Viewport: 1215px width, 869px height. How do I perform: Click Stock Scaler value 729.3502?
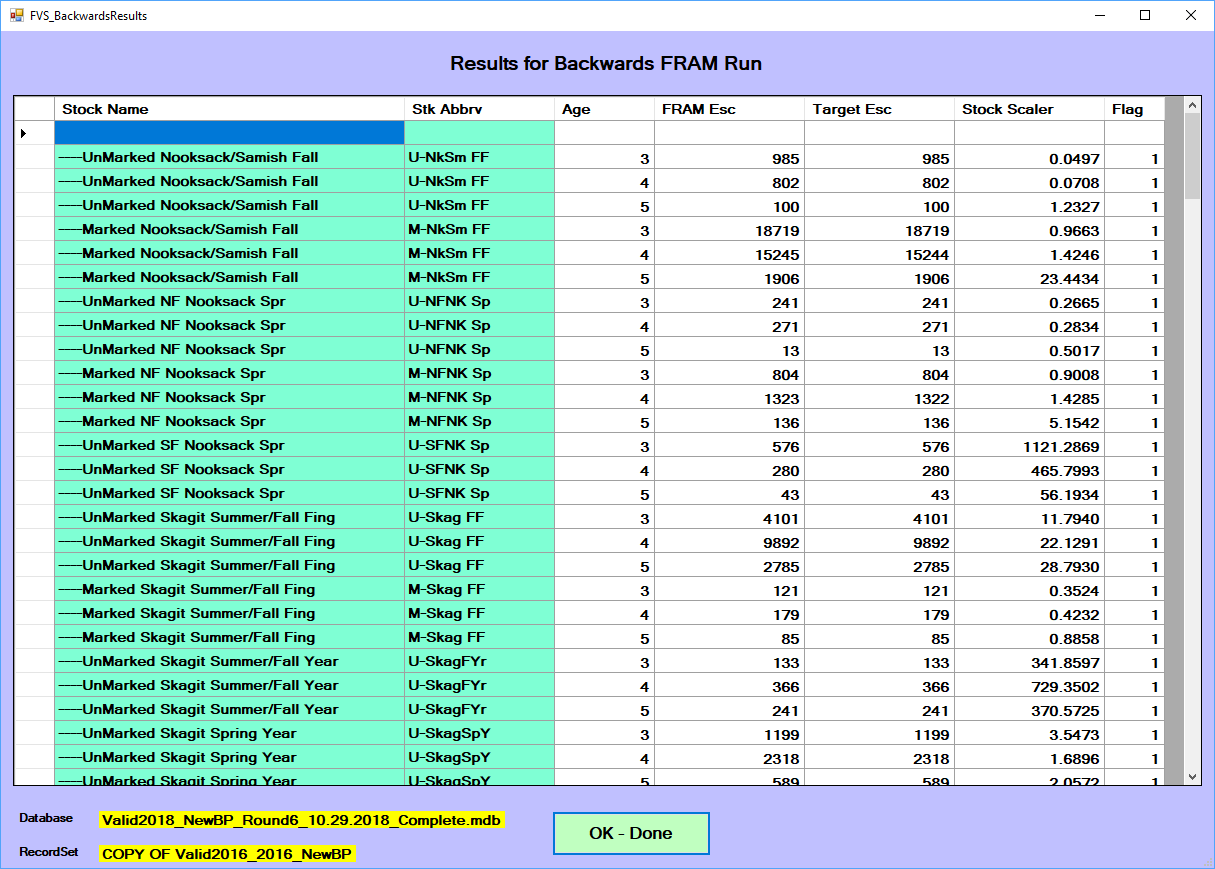(x=1067, y=686)
